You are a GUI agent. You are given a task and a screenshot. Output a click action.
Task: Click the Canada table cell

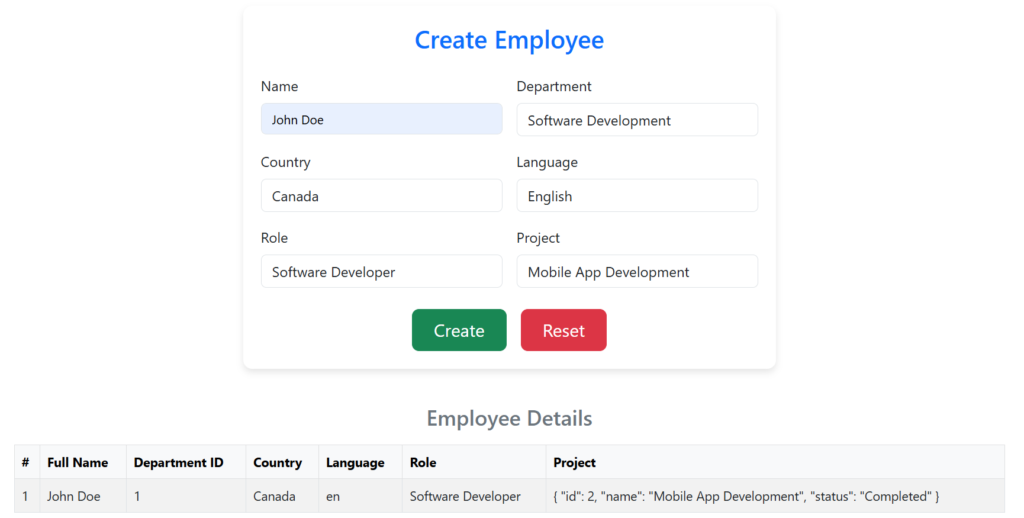point(282,496)
